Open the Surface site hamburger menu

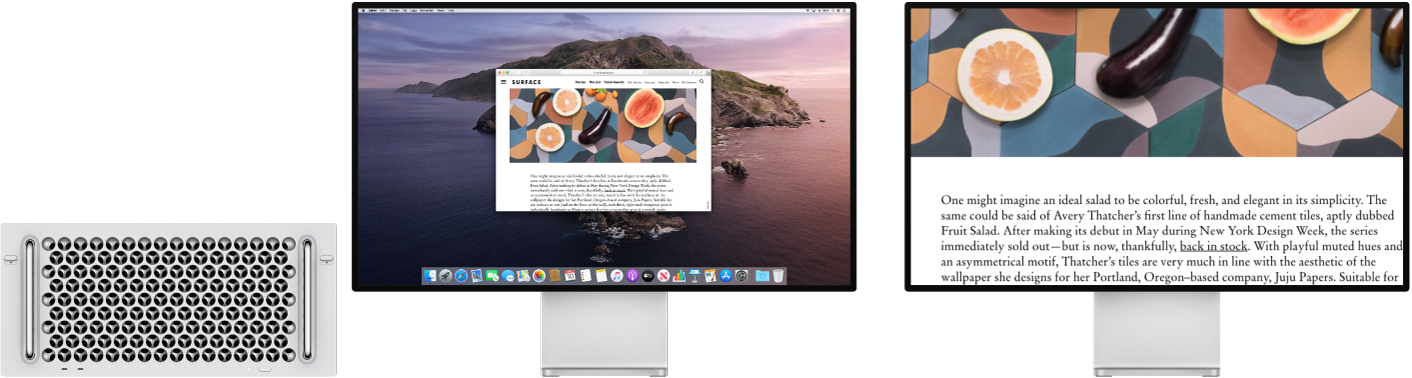coord(503,82)
